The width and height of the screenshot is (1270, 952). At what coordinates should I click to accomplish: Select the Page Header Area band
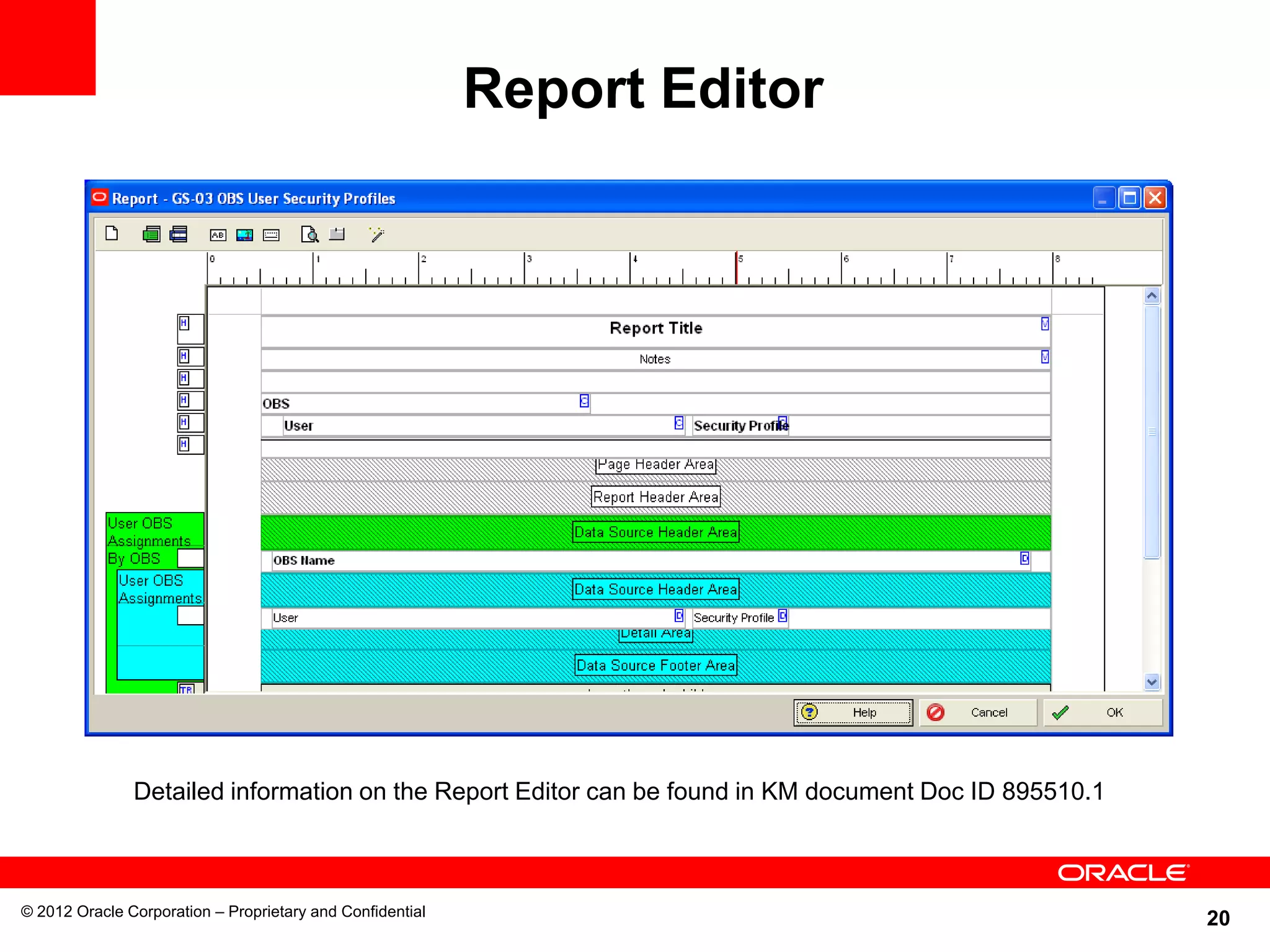pyautogui.click(x=655, y=469)
